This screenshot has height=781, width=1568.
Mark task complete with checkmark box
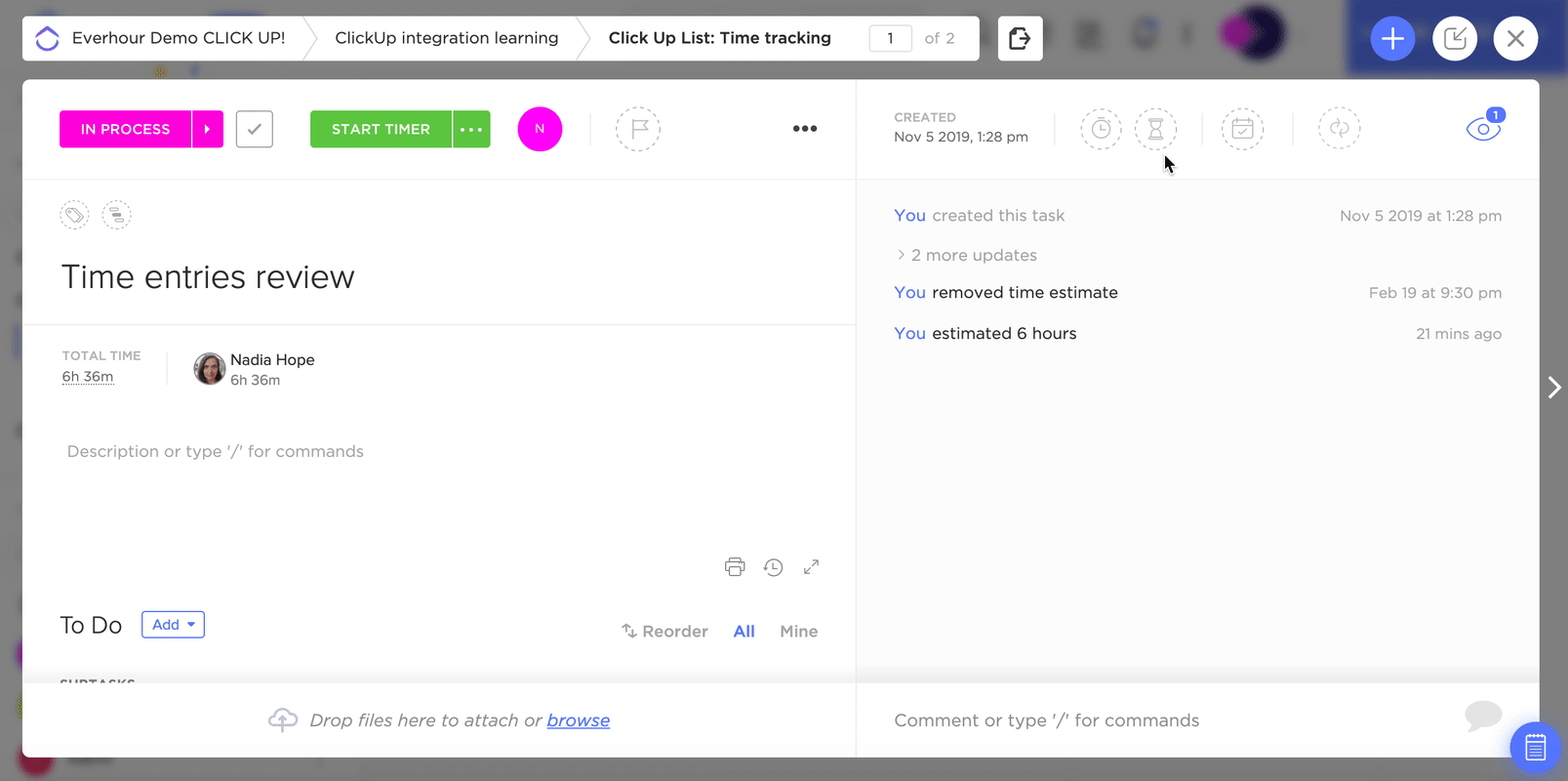tap(255, 129)
